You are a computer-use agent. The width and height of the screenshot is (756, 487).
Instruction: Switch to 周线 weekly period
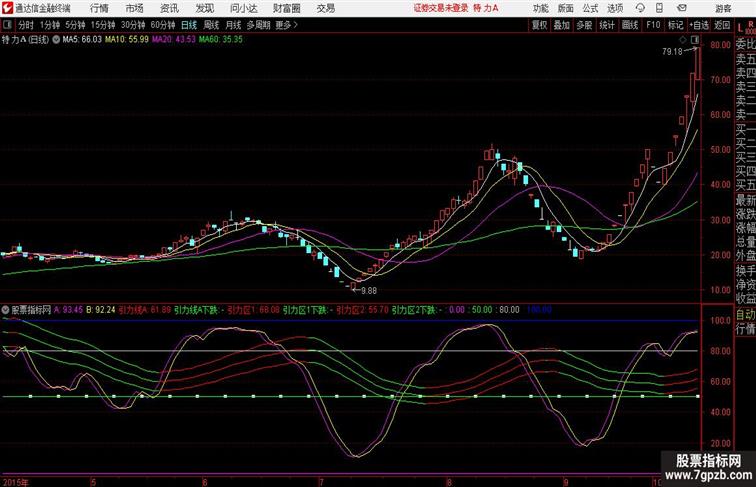[211, 25]
